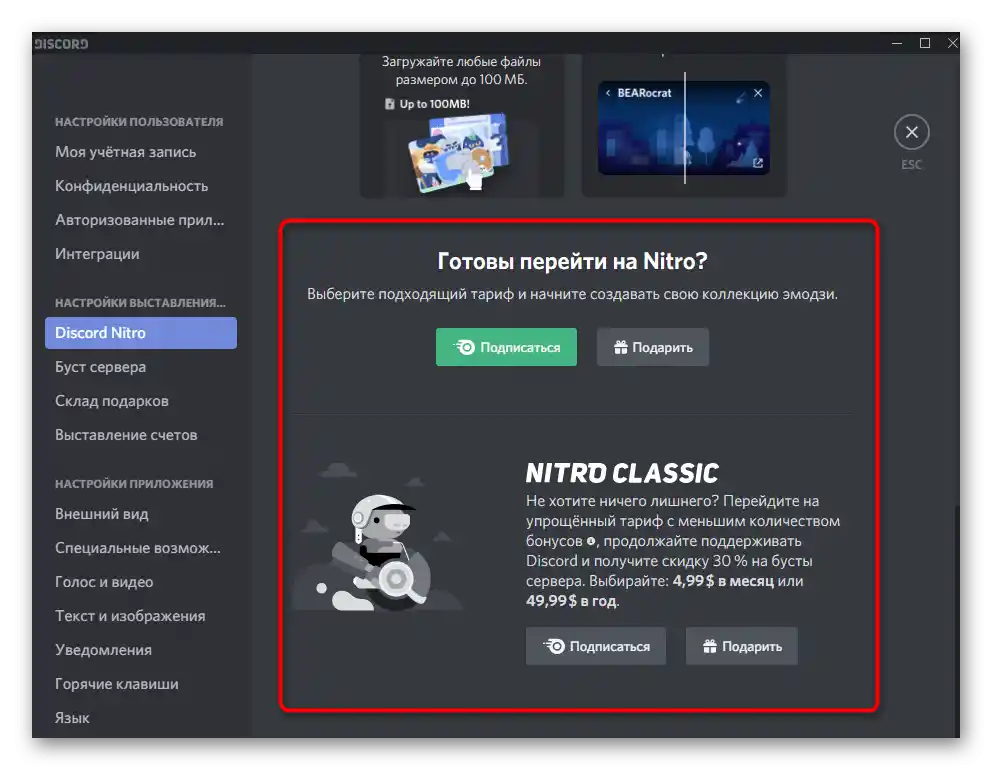Viewport: 992px width, 770px height.
Task: Click the Готовы перейти на Nitro? heading
Action: point(573,261)
